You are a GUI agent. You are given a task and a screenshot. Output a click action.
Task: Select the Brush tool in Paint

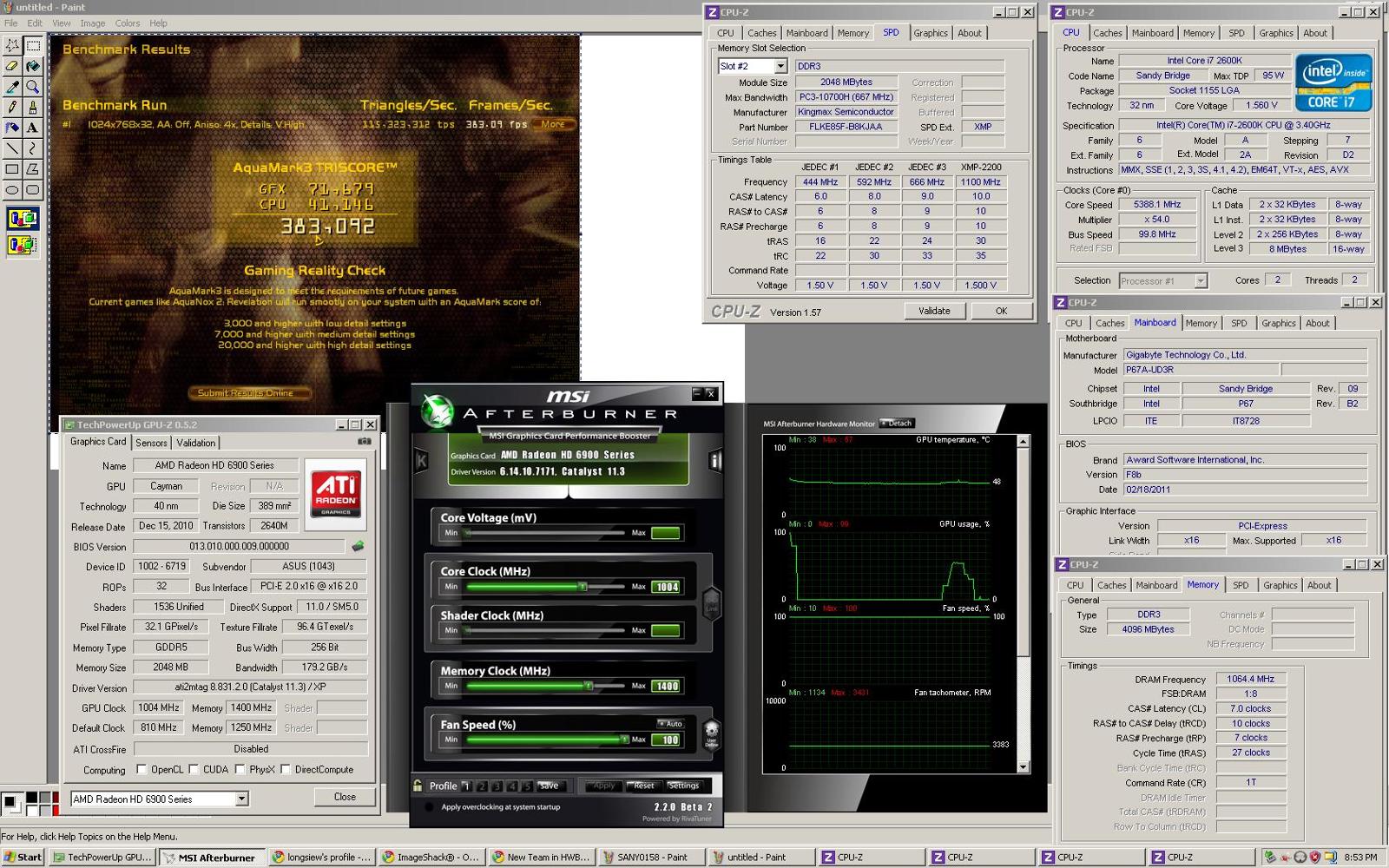[33, 108]
